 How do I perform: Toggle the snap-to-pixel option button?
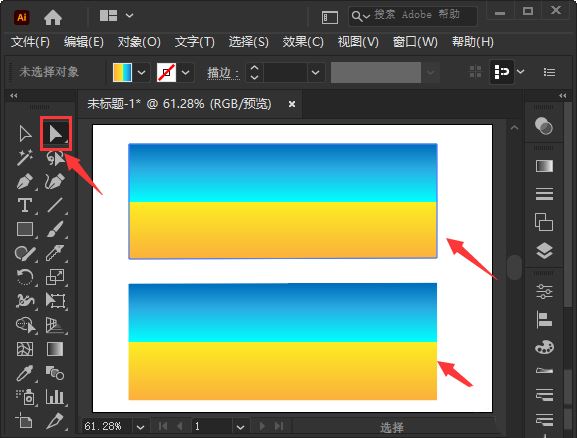pos(501,71)
